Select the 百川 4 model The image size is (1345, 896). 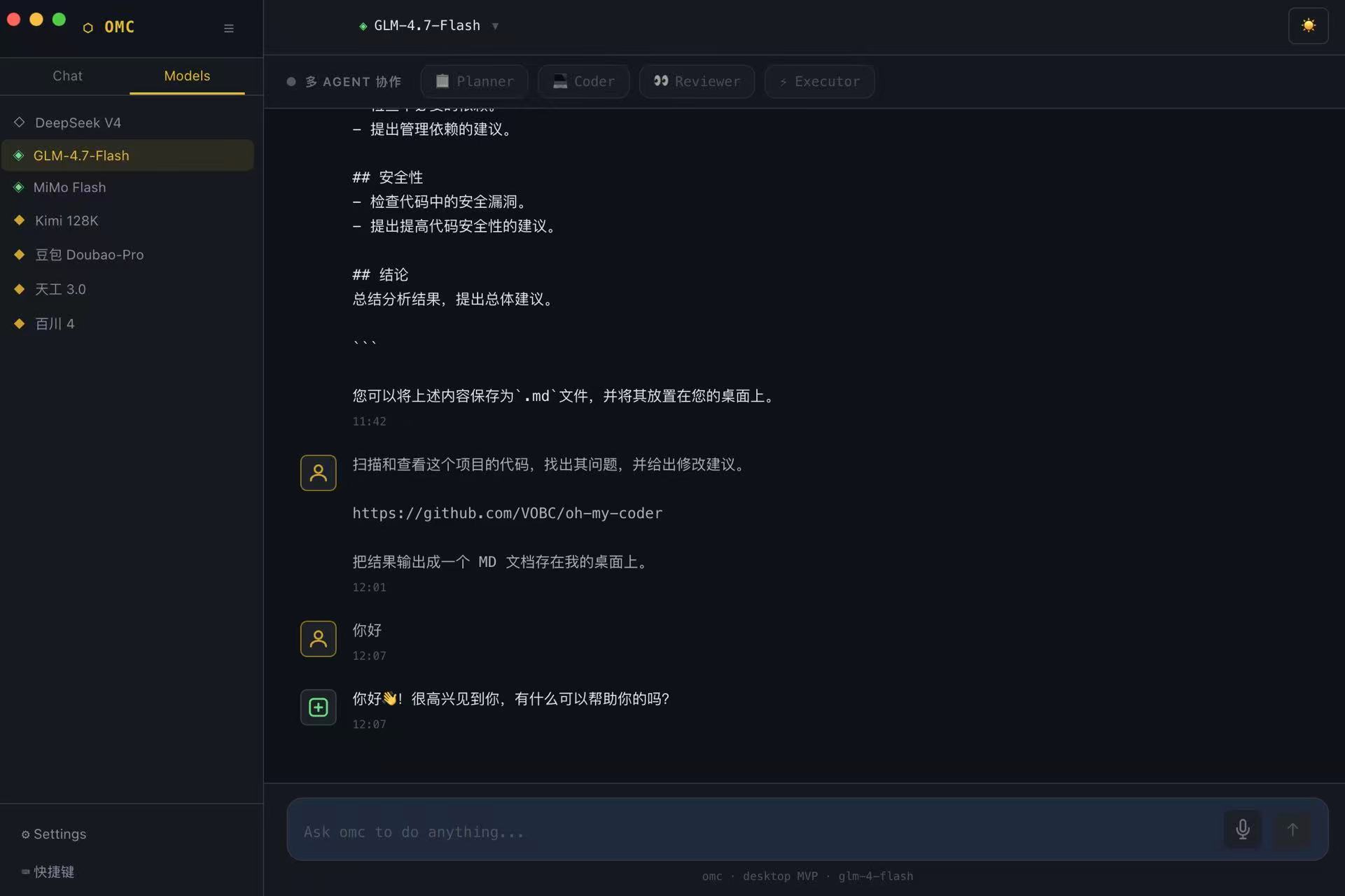[127, 323]
